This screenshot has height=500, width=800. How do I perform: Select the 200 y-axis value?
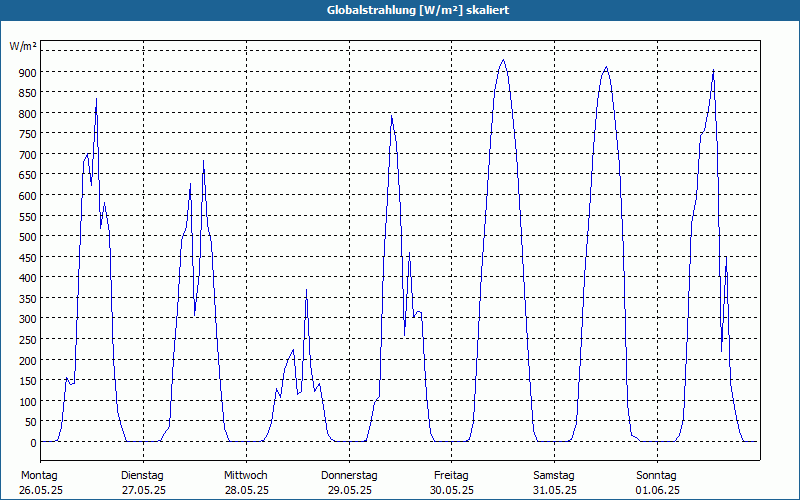coord(28,360)
